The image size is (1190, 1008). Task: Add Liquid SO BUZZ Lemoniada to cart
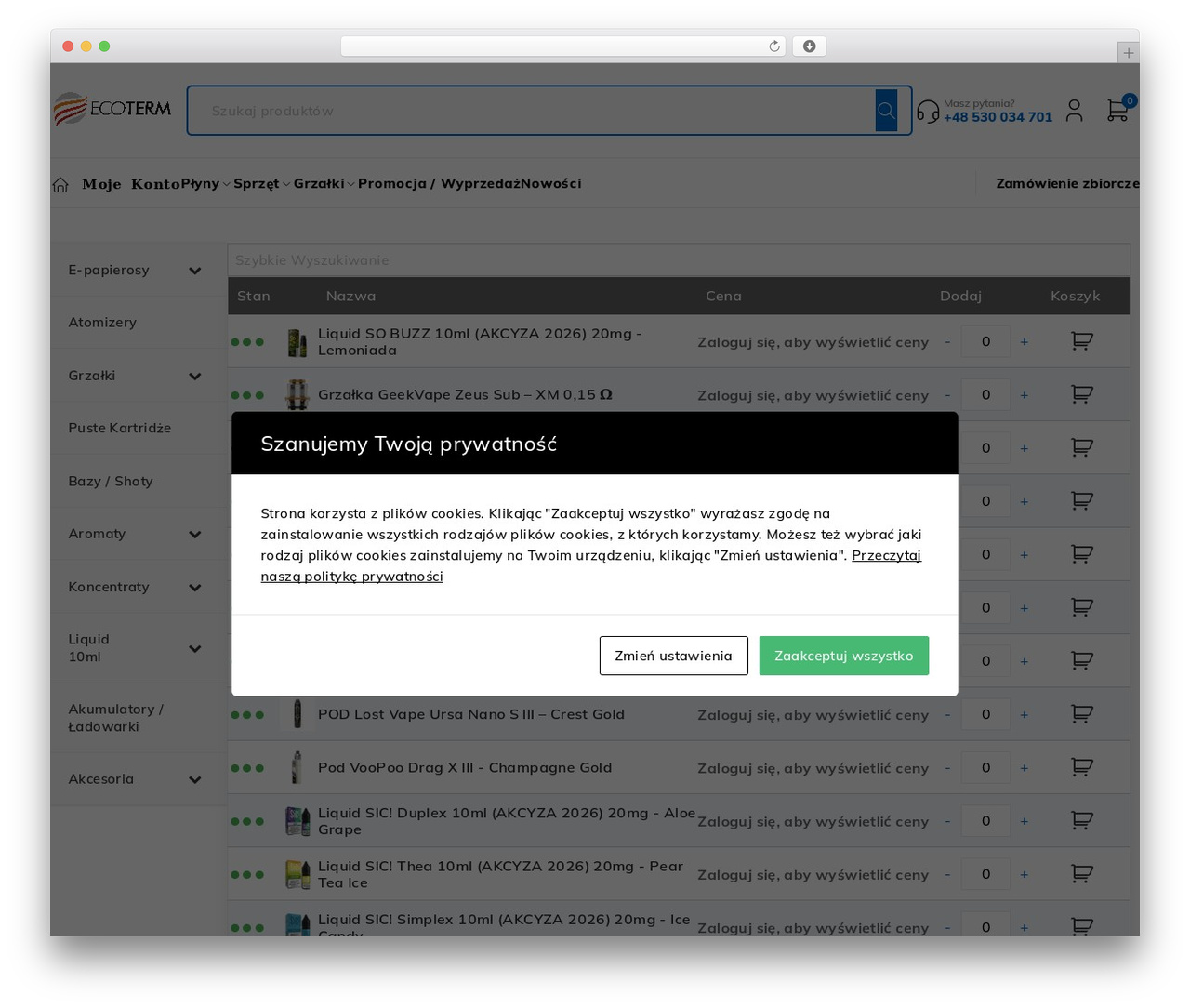(1081, 341)
